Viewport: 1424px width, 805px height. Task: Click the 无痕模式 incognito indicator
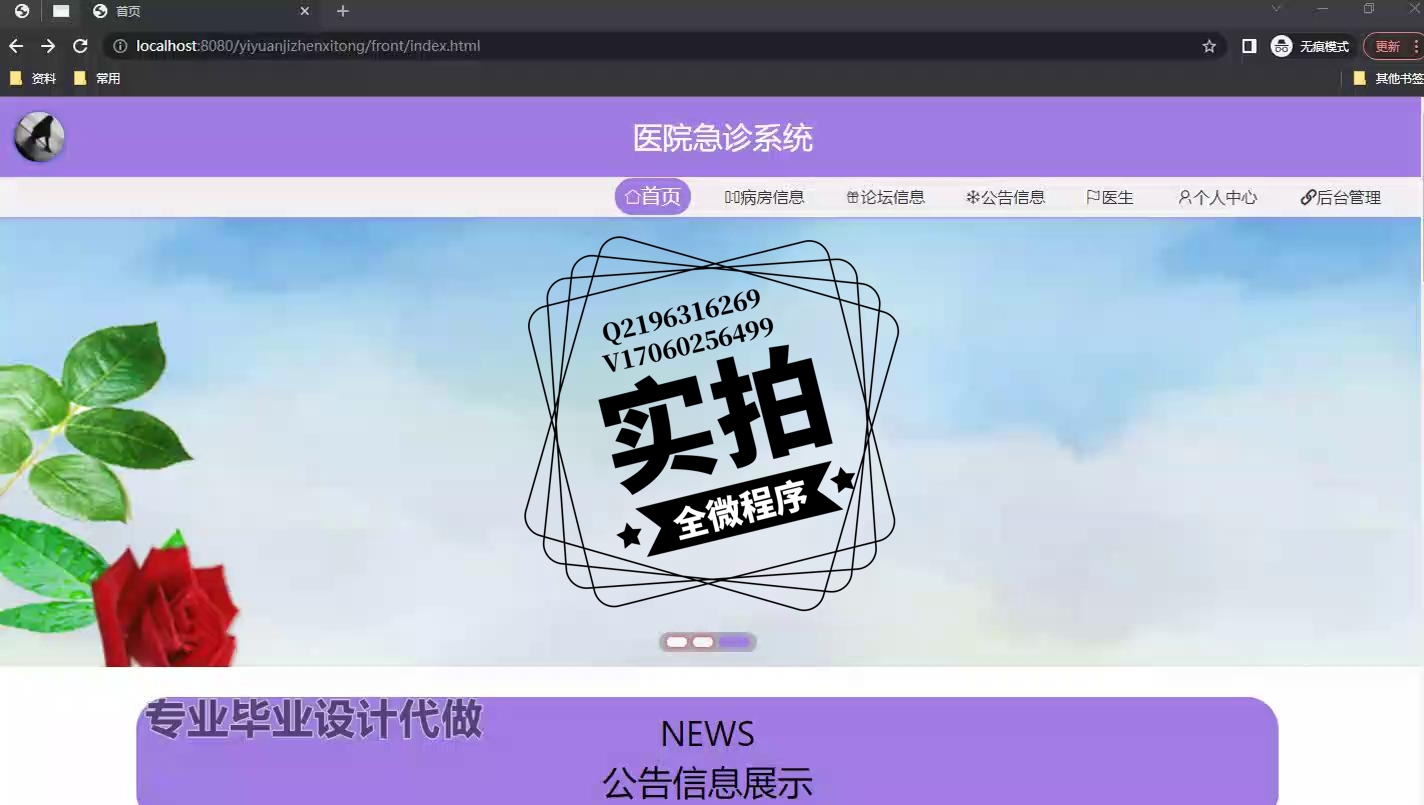[x=1310, y=46]
